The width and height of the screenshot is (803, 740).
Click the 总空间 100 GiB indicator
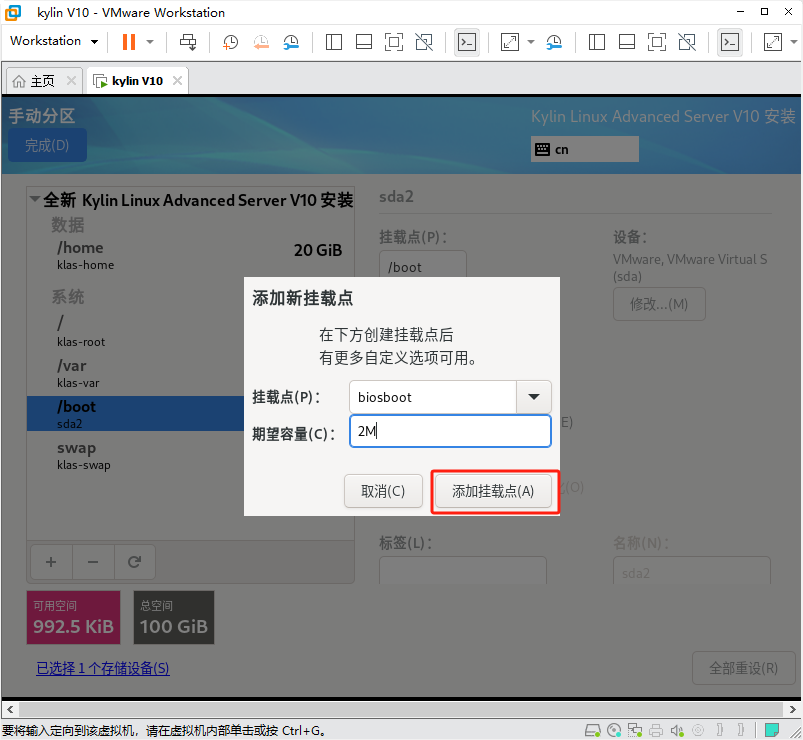pos(174,617)
